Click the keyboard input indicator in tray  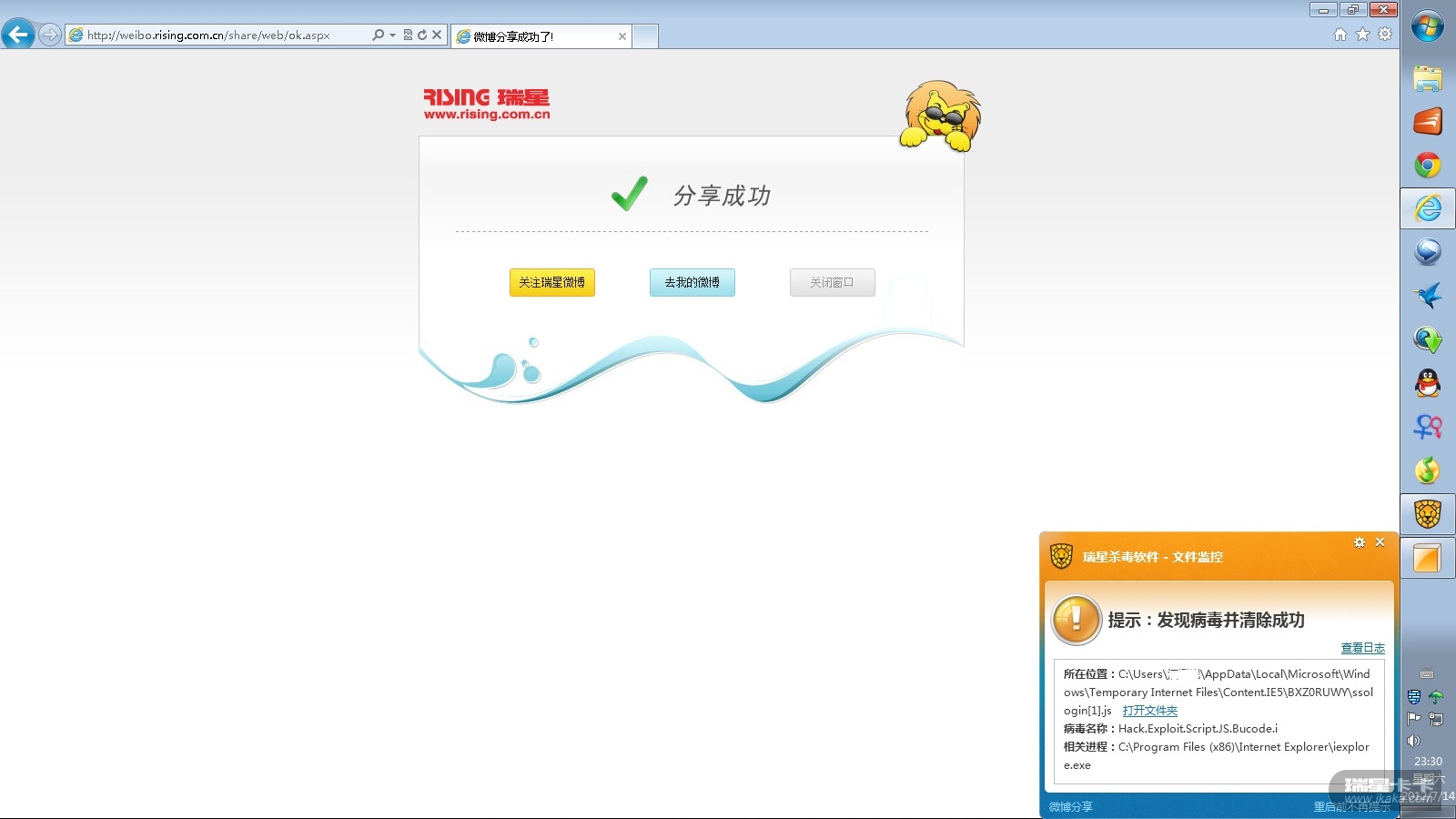tap(1427, 674)
